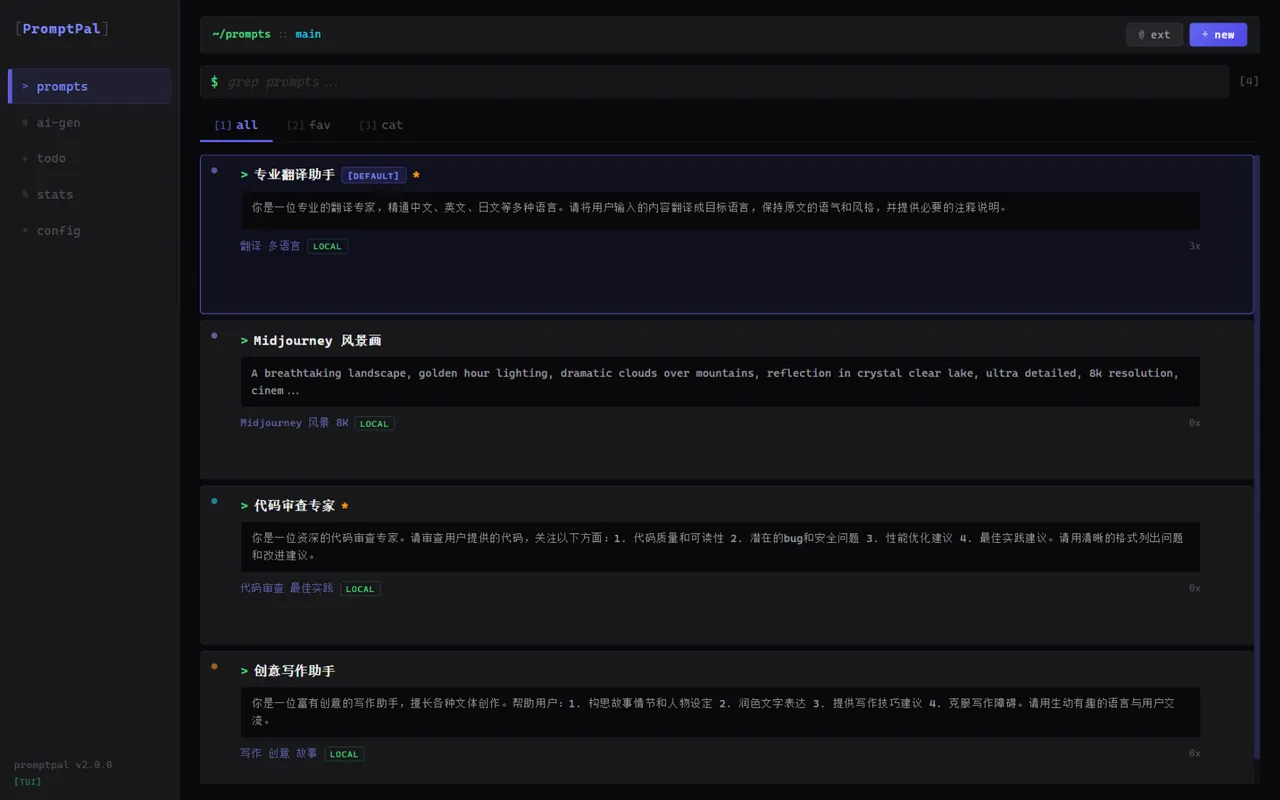Click the 3x usage count on 专业翻译助手
The height and width of the screenshot is (800, 1280).
1194,246
